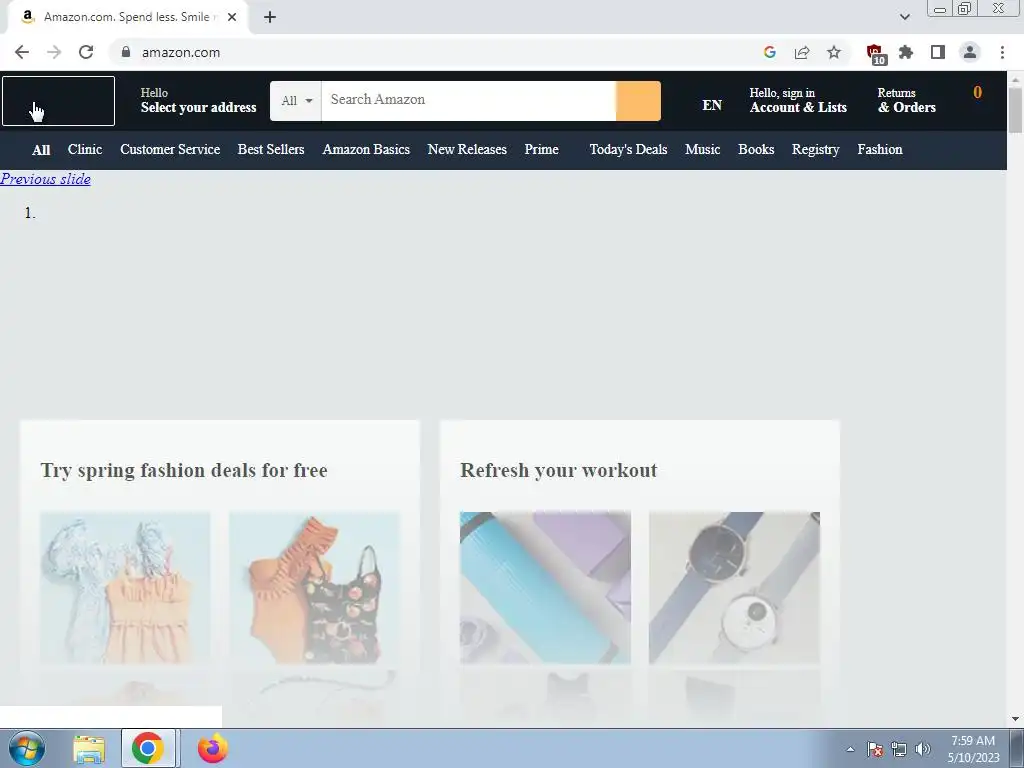This screenshot has width=1024, height=768.
Task: Click the address bar URL
Action: click(x=181, y=52)
